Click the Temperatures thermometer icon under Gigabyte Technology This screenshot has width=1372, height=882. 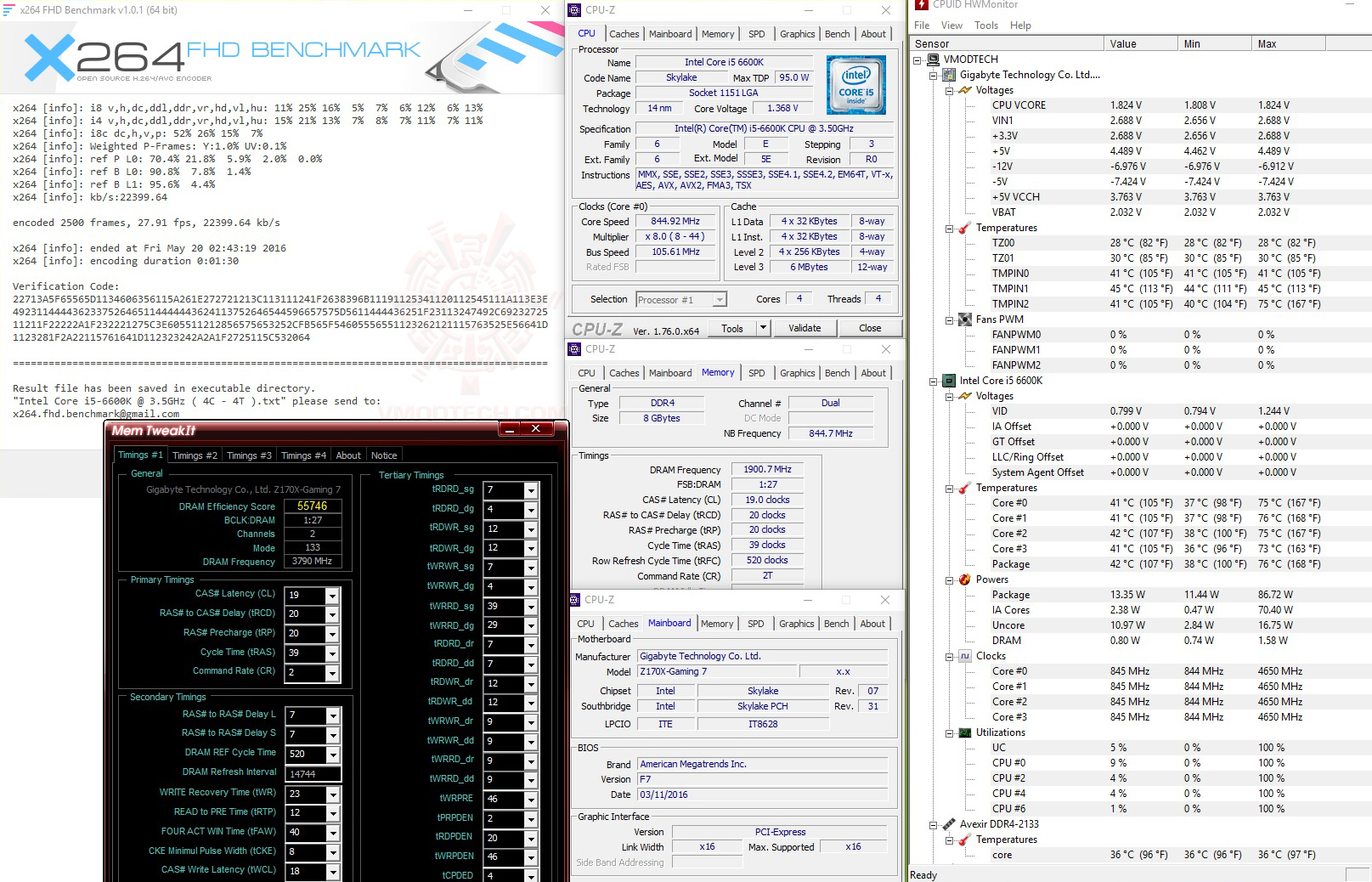pyautogui.click(x=965, y=228)
